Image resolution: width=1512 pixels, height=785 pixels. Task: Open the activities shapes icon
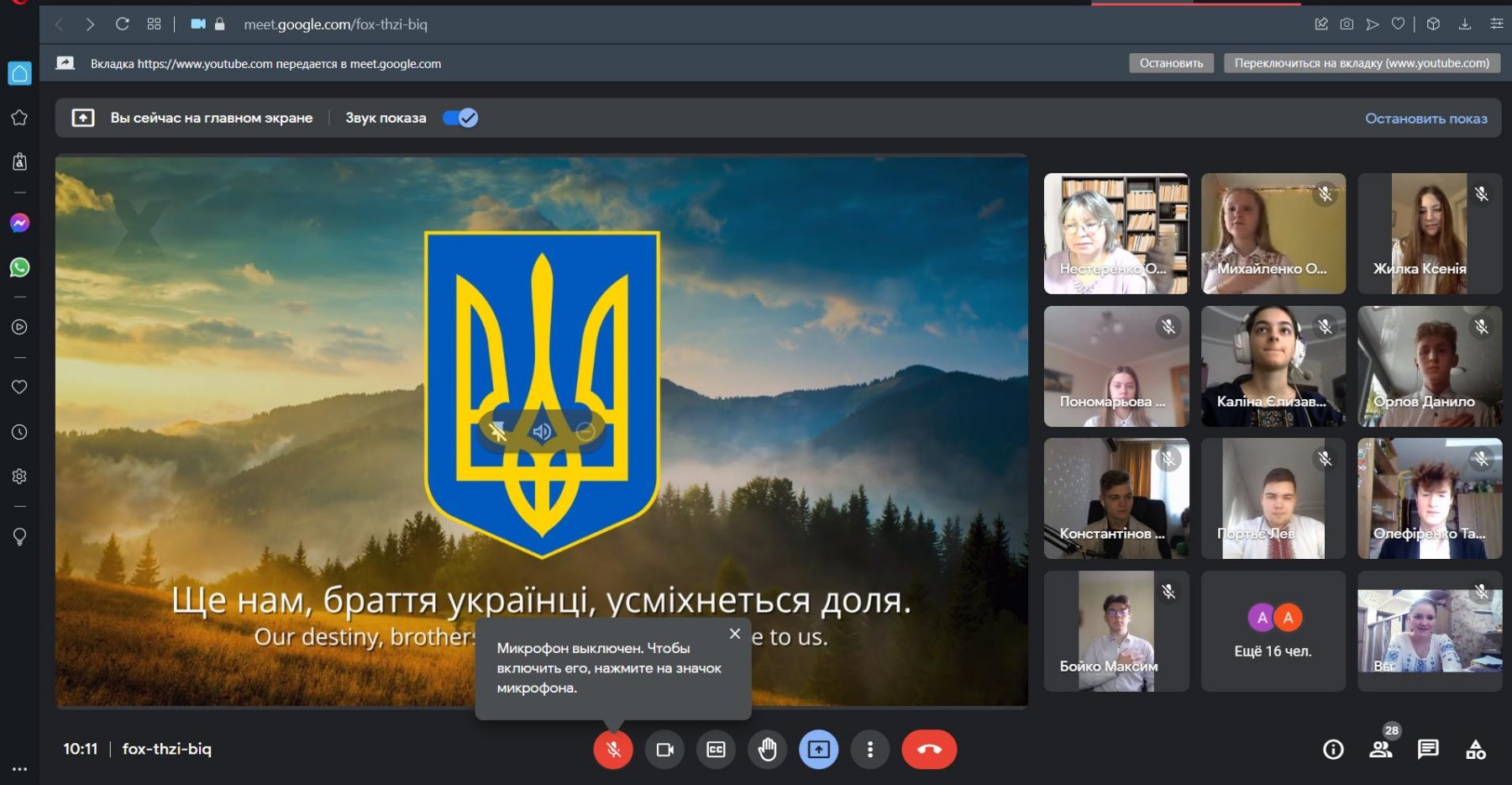tap(1475, 749)
